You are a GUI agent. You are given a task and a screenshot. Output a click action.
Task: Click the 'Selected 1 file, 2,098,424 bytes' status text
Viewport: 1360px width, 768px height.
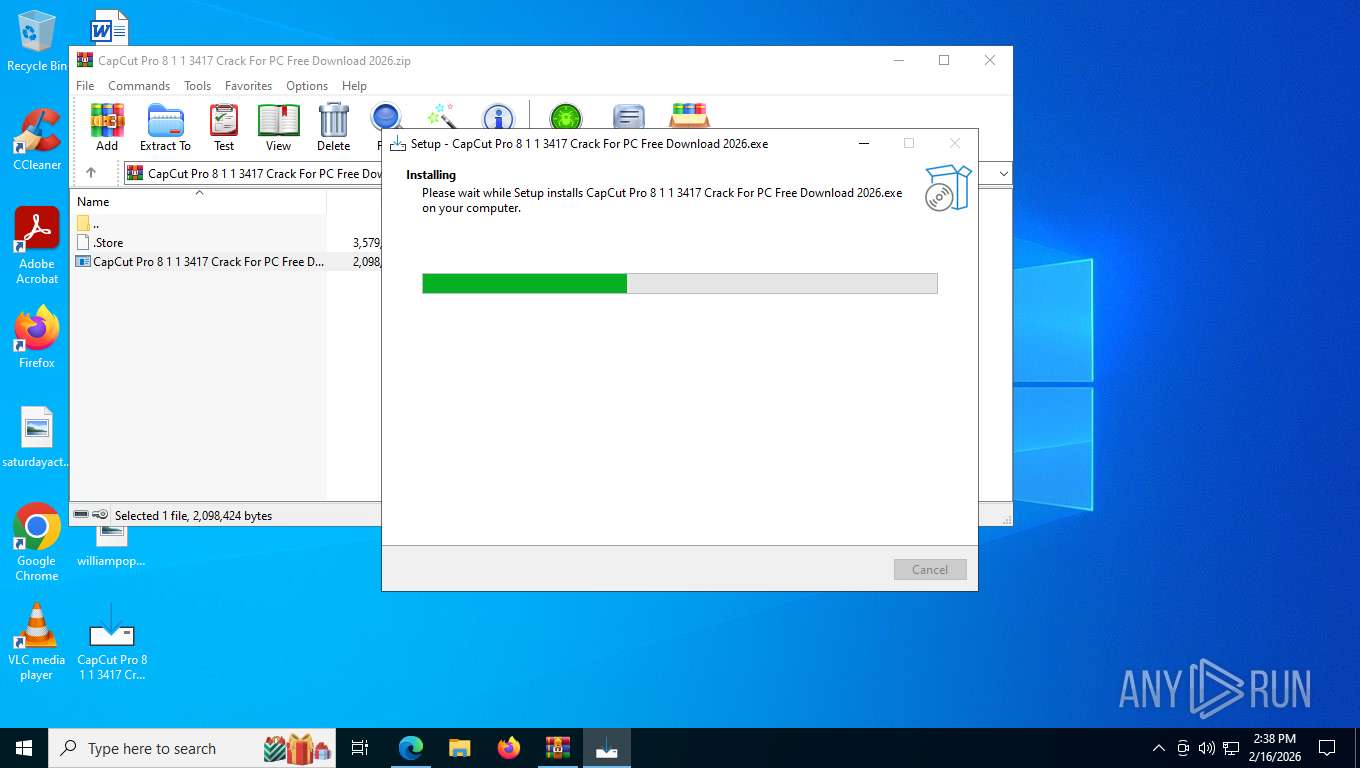point(193,515)
